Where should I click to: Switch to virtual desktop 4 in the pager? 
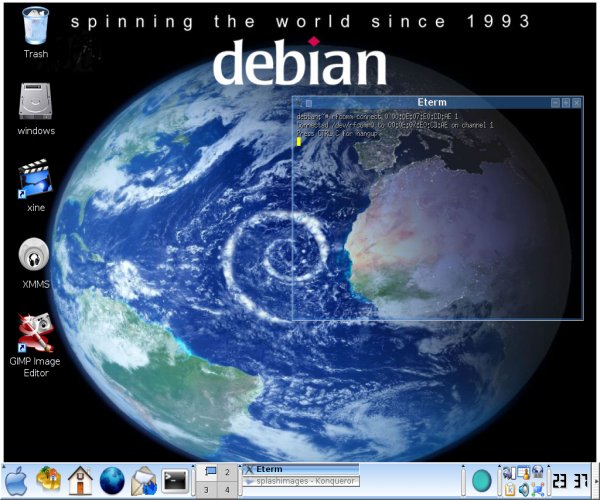click(x=227, y=490)
